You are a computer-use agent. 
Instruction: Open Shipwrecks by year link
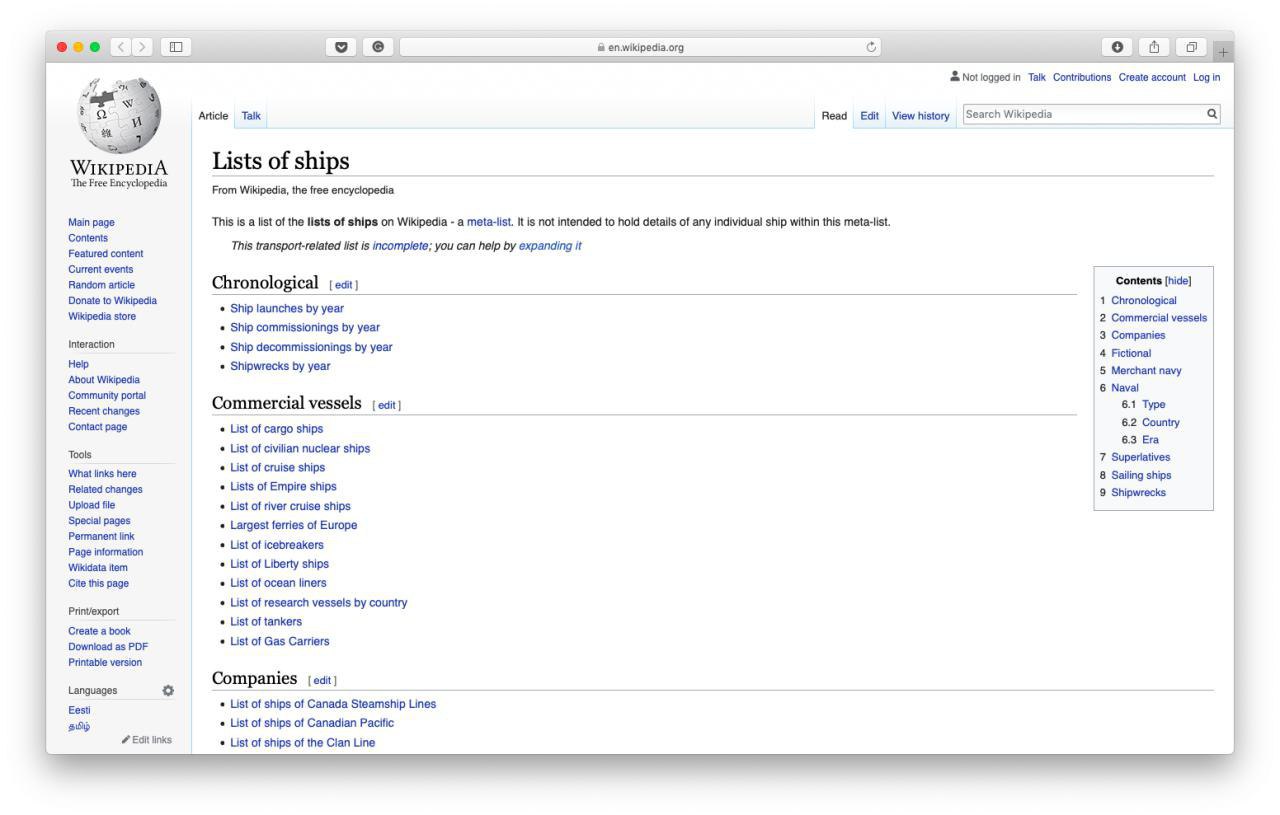[x=280, y=366]
